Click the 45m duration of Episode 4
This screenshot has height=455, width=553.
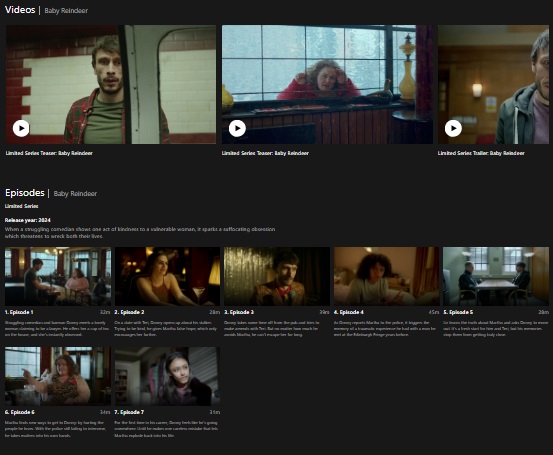point(434,312)
